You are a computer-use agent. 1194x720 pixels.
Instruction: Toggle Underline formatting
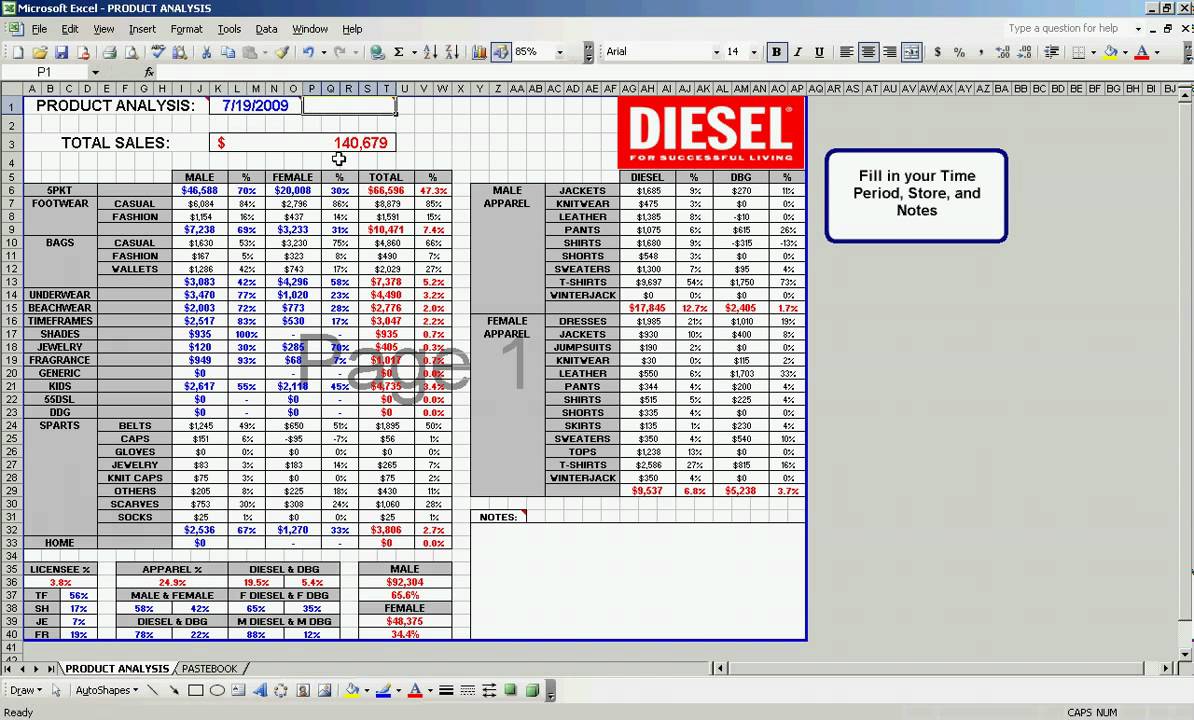coord(819,52)
